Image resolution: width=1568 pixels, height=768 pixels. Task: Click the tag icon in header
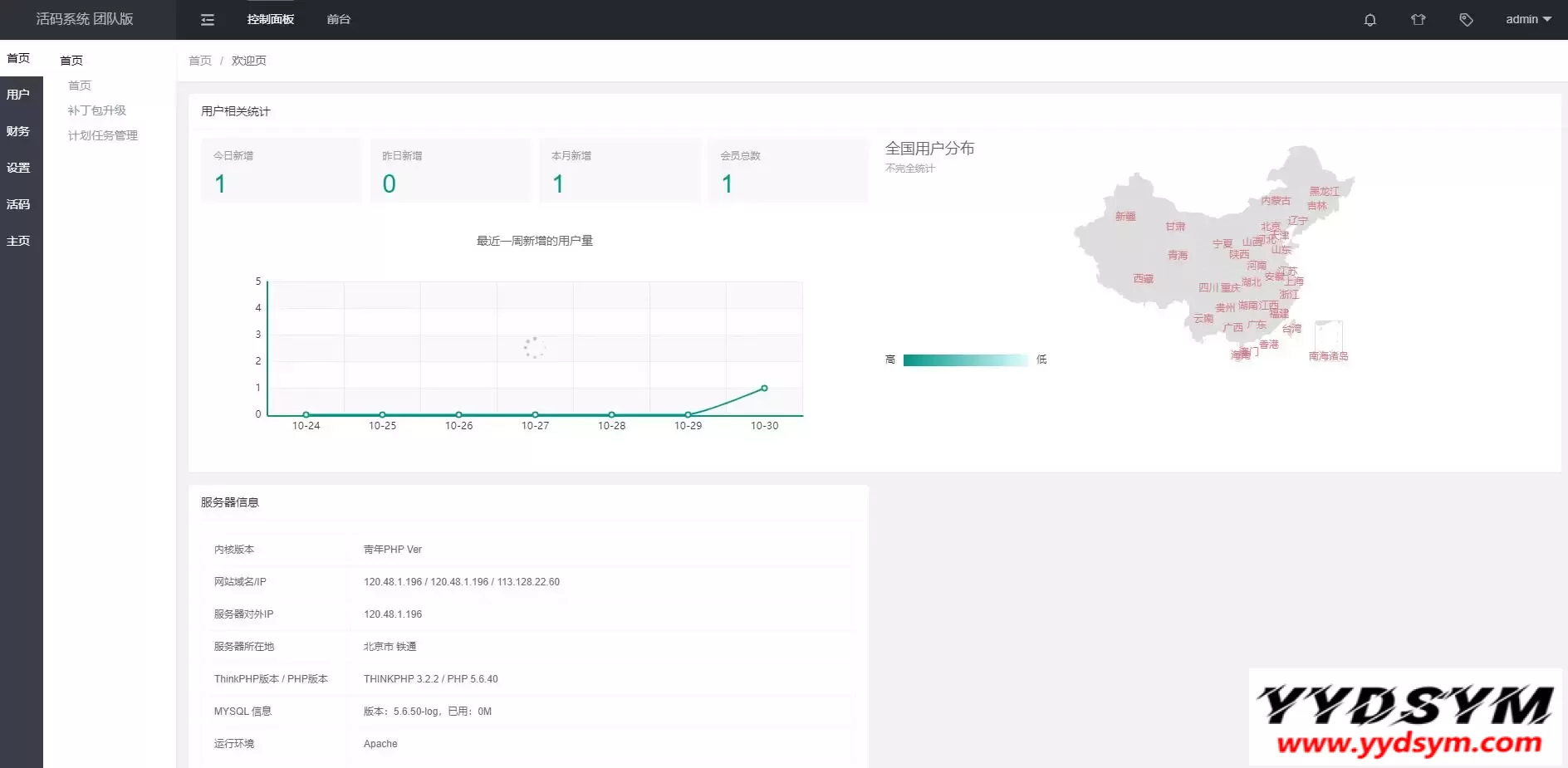pyautogui.click(x=1466, y=20)
